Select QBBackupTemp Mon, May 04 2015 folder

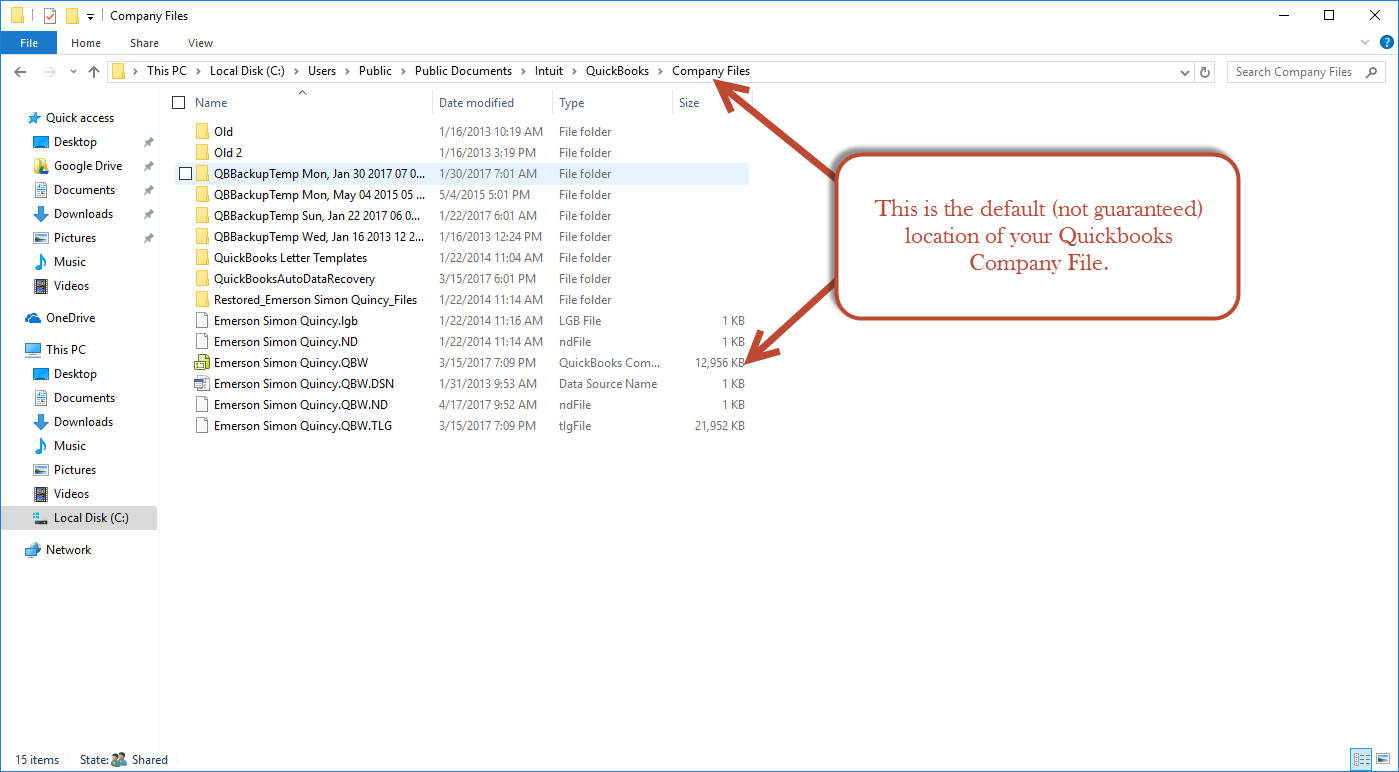point(319,194)
